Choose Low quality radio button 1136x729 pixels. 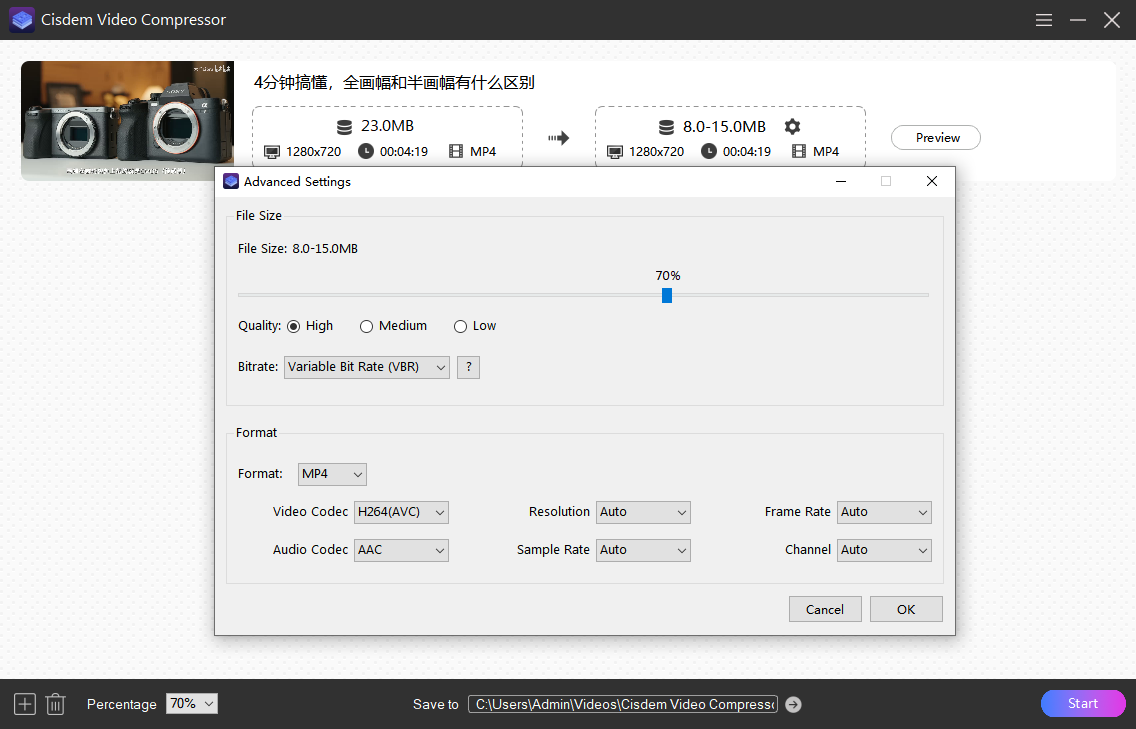(x=461, y=327)
